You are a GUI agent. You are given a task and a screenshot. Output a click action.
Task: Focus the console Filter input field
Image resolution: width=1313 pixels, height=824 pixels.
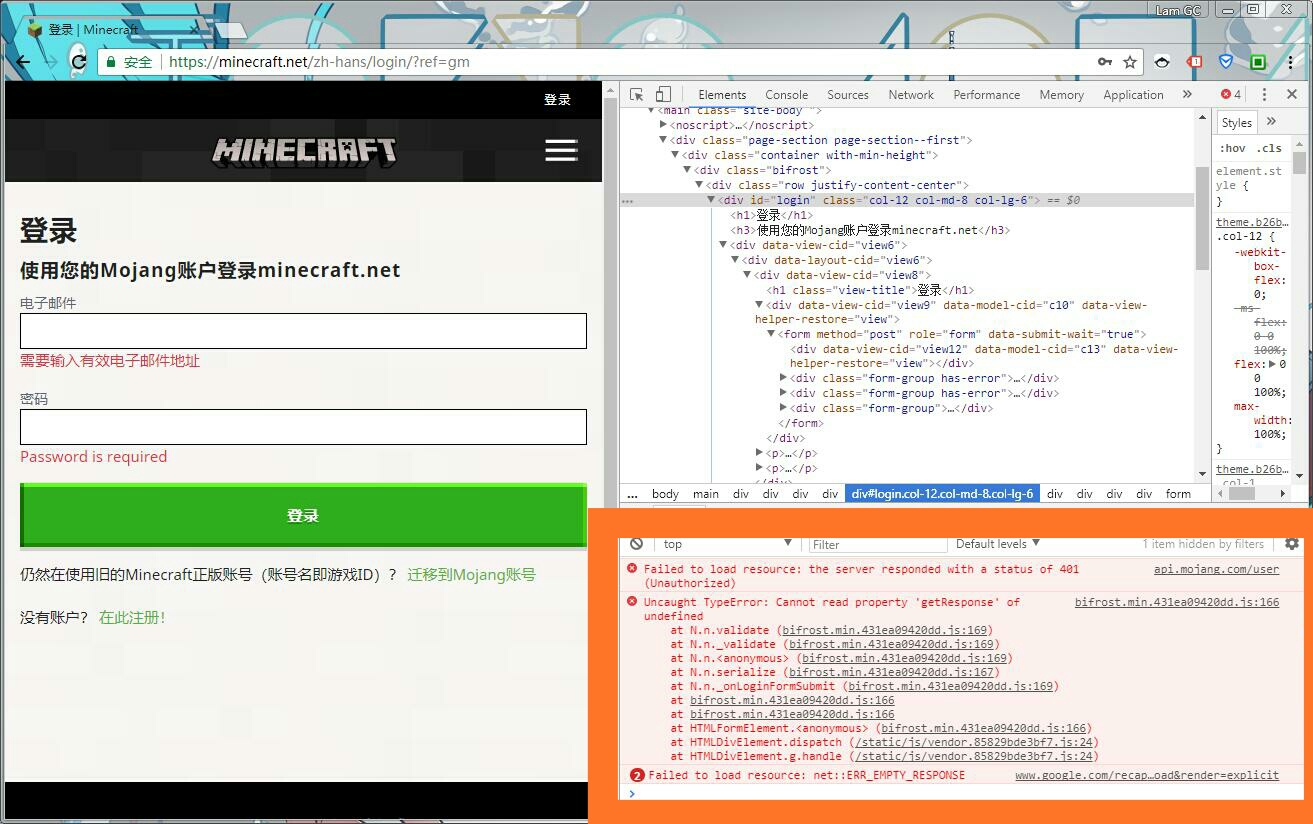pyautogui.click(x=876, y=544)
